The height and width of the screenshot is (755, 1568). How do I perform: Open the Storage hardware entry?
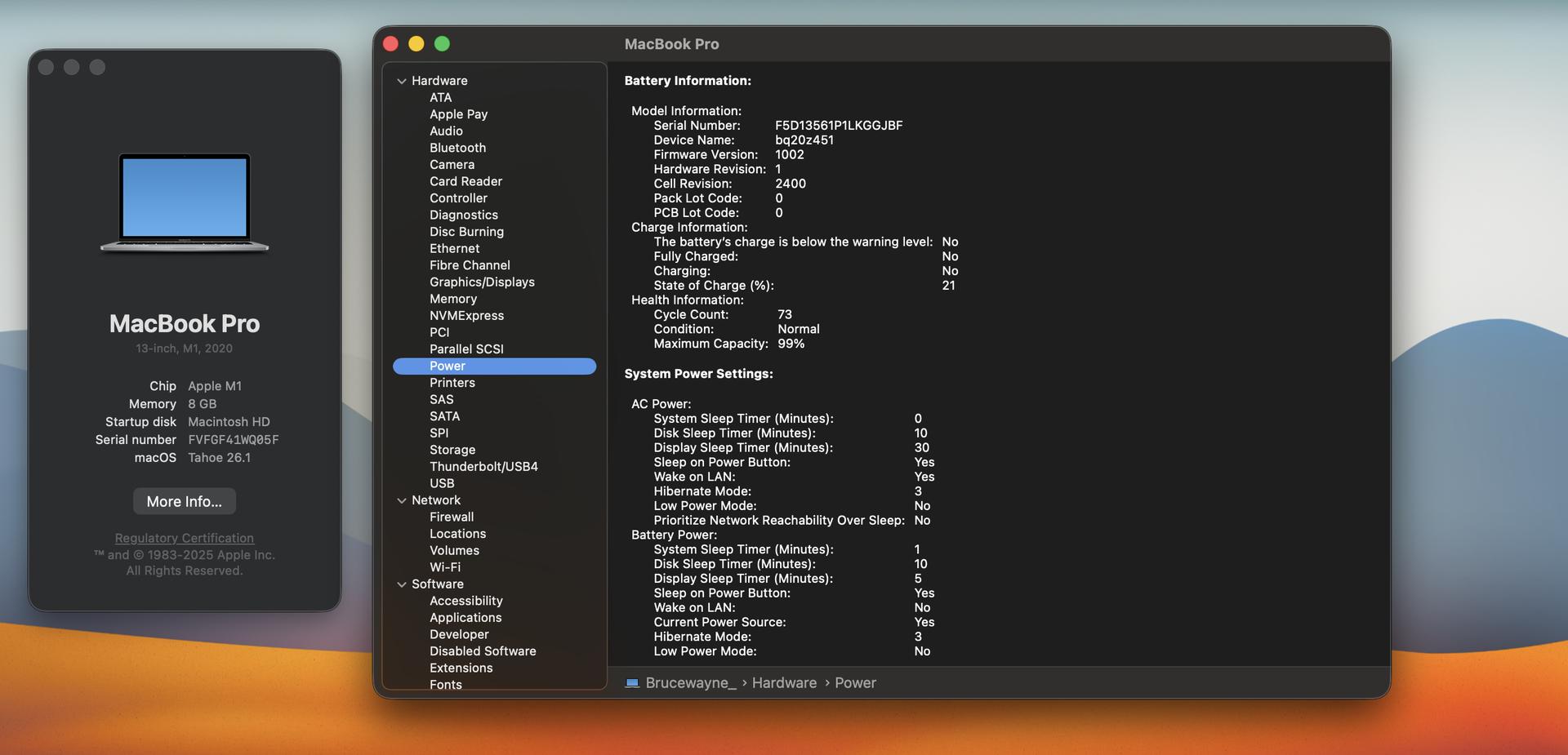[452, 450]
